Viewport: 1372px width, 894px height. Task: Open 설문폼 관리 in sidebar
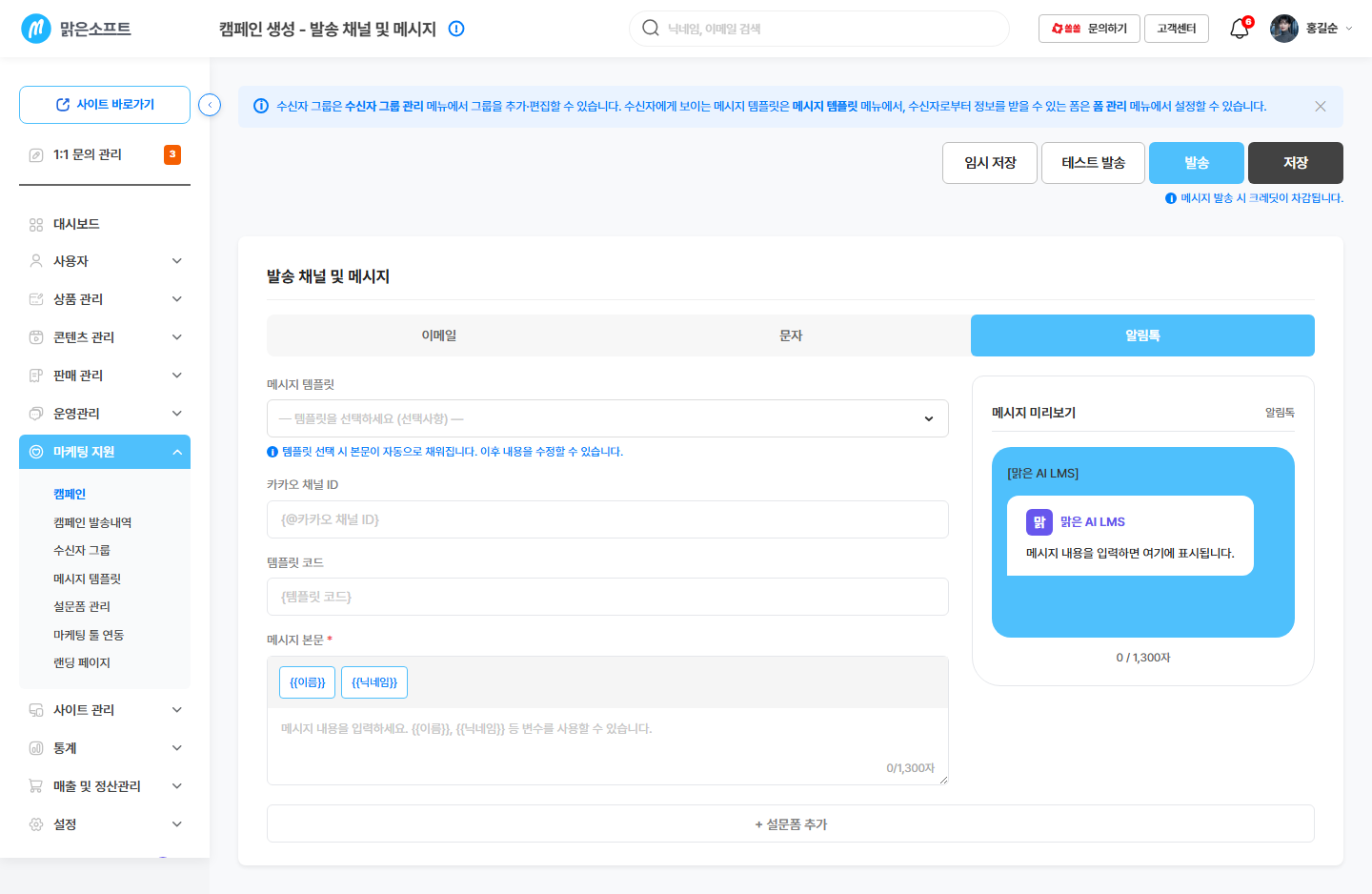coord(82,606)
